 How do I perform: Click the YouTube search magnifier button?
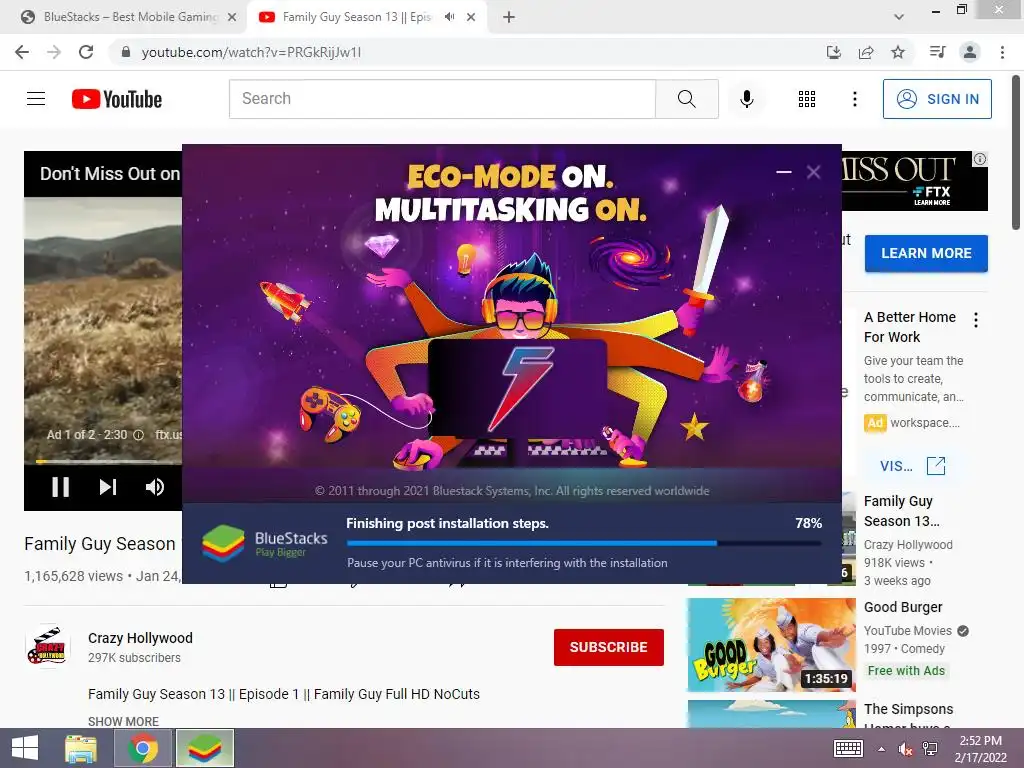(x=686, y=99)
